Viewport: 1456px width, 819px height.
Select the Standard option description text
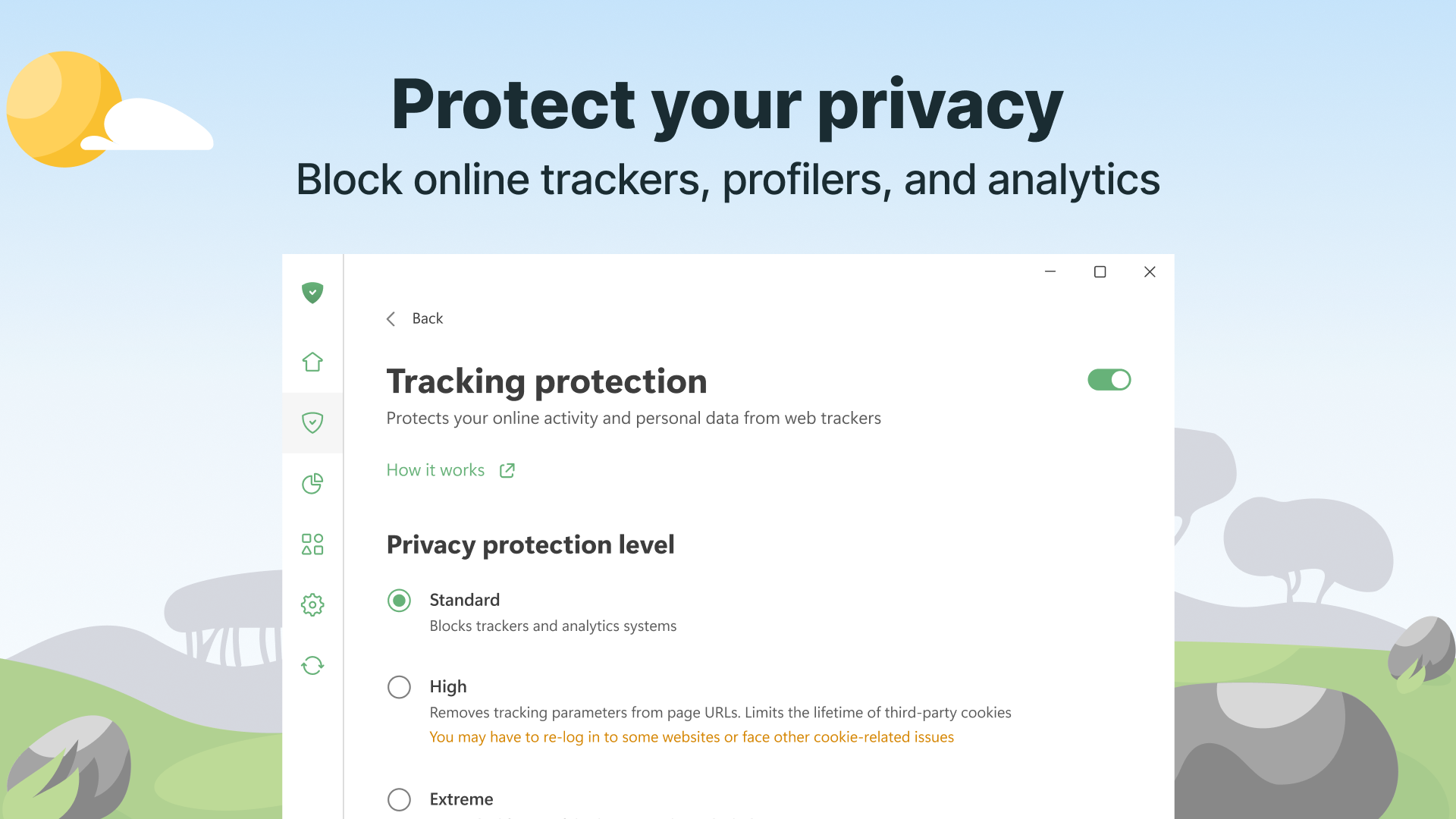click(x=553, y=626)
